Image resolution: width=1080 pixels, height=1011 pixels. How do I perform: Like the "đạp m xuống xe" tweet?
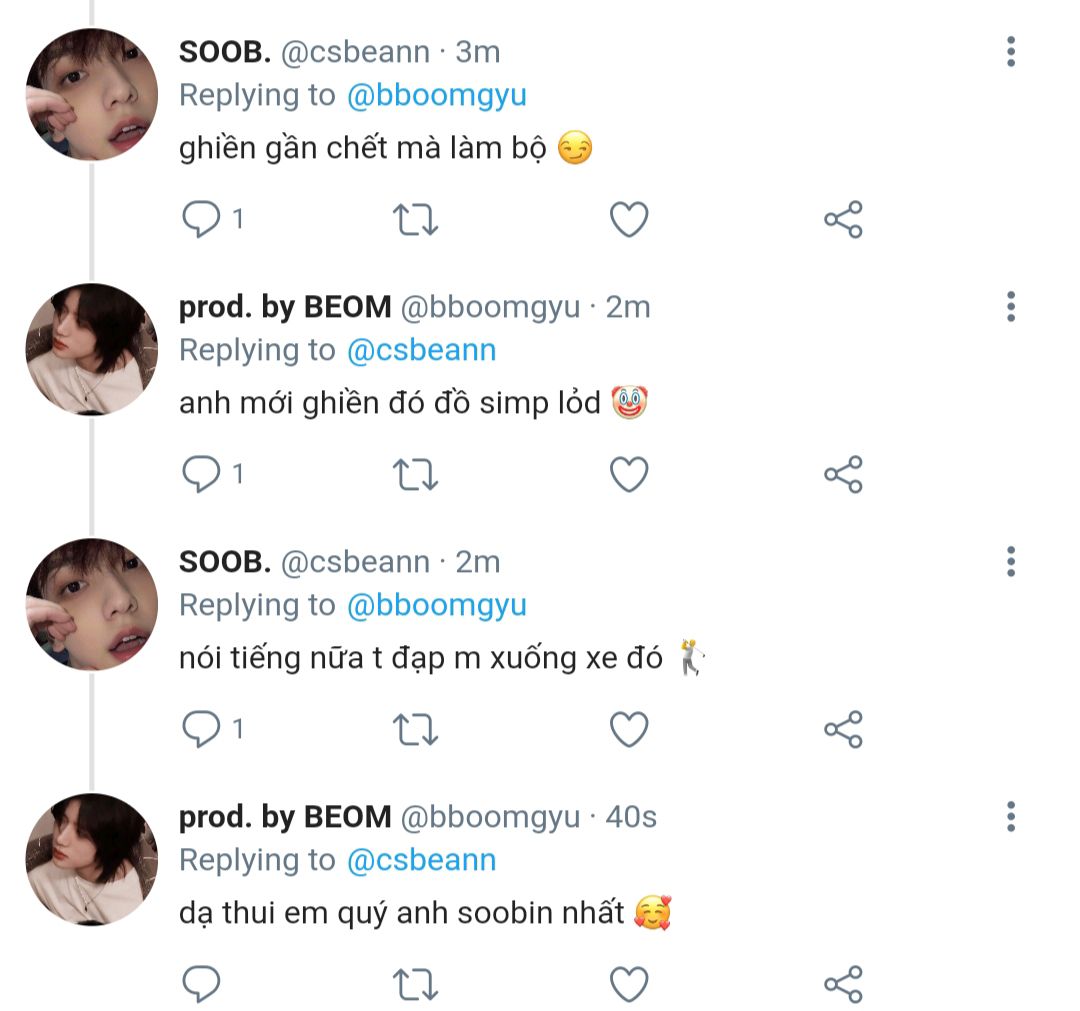coord(629,729)
